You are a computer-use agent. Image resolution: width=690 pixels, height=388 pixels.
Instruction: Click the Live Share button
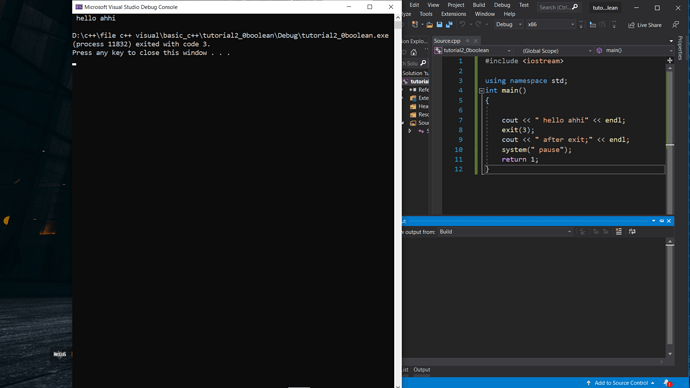[x=645, y=25]
